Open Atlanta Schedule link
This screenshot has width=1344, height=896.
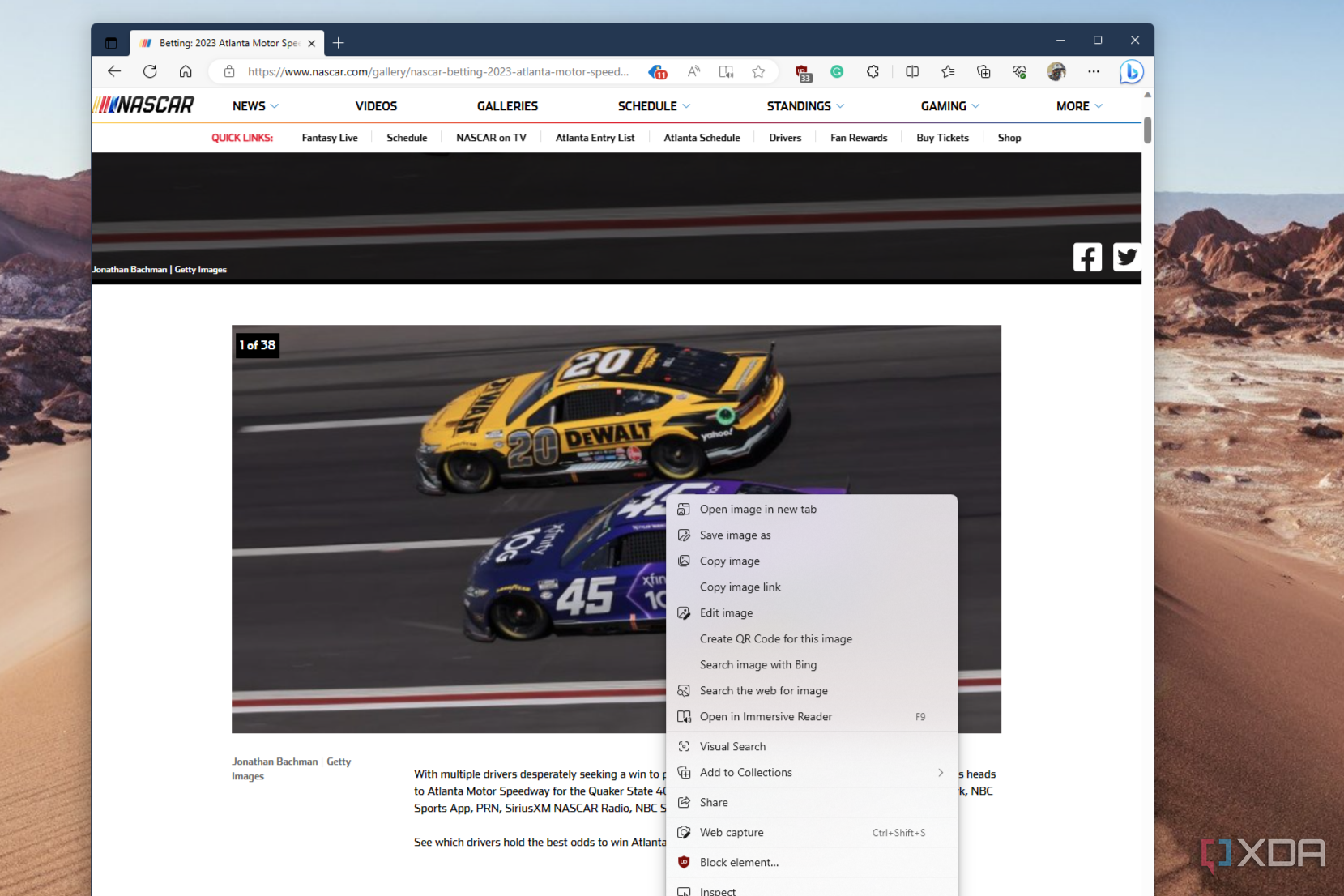point(702,138)
